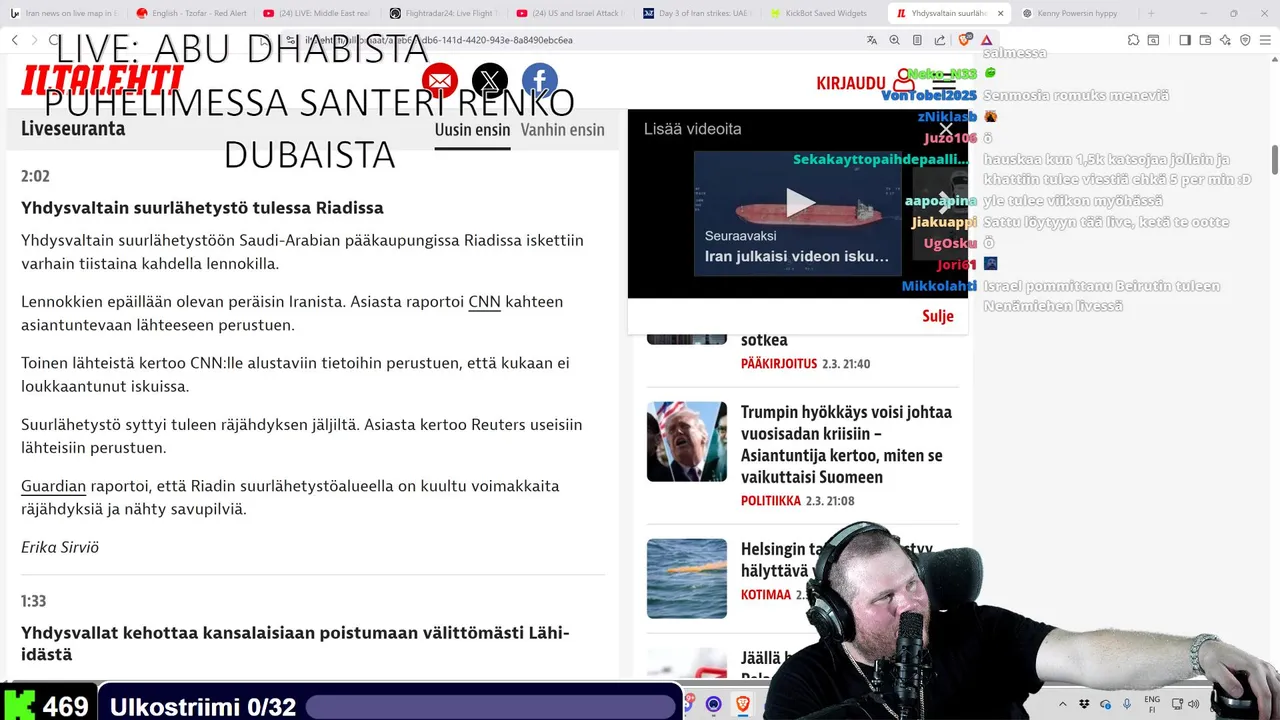Click the page vertical scrollbar thumb

pos(1275,158)
